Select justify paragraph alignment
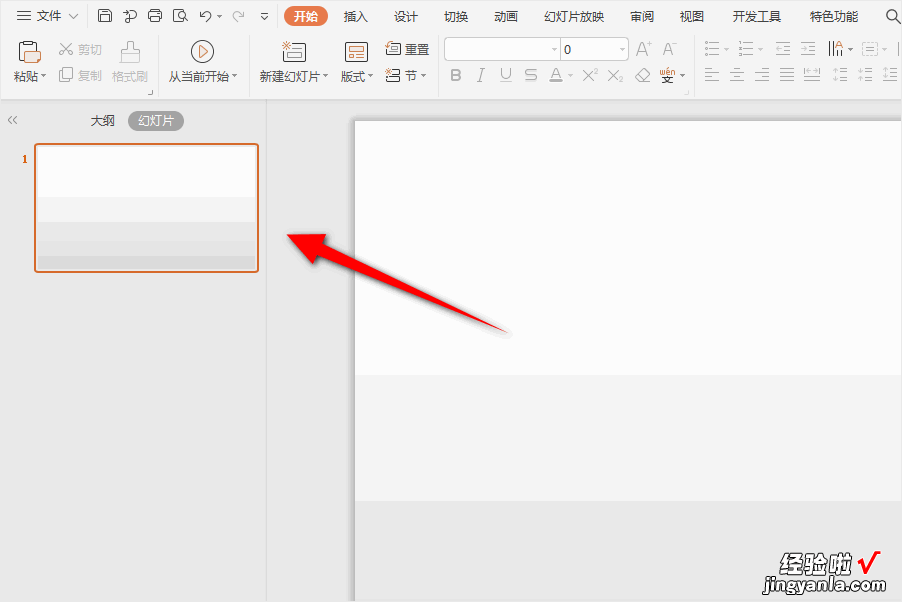The image size is (902, 602). pyautogui.click(x=787, y=75)
